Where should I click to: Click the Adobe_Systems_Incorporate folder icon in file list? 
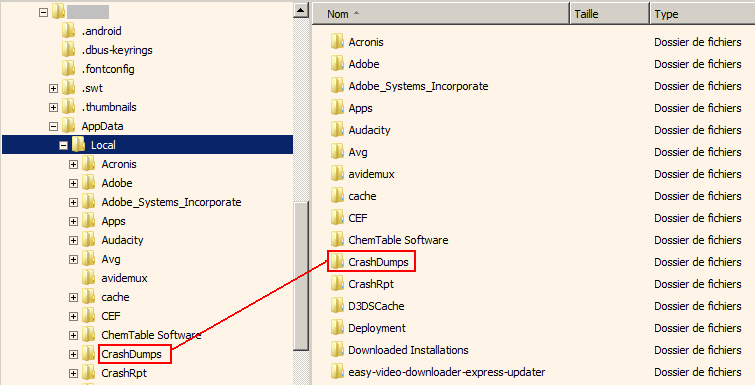pos(337,86)
